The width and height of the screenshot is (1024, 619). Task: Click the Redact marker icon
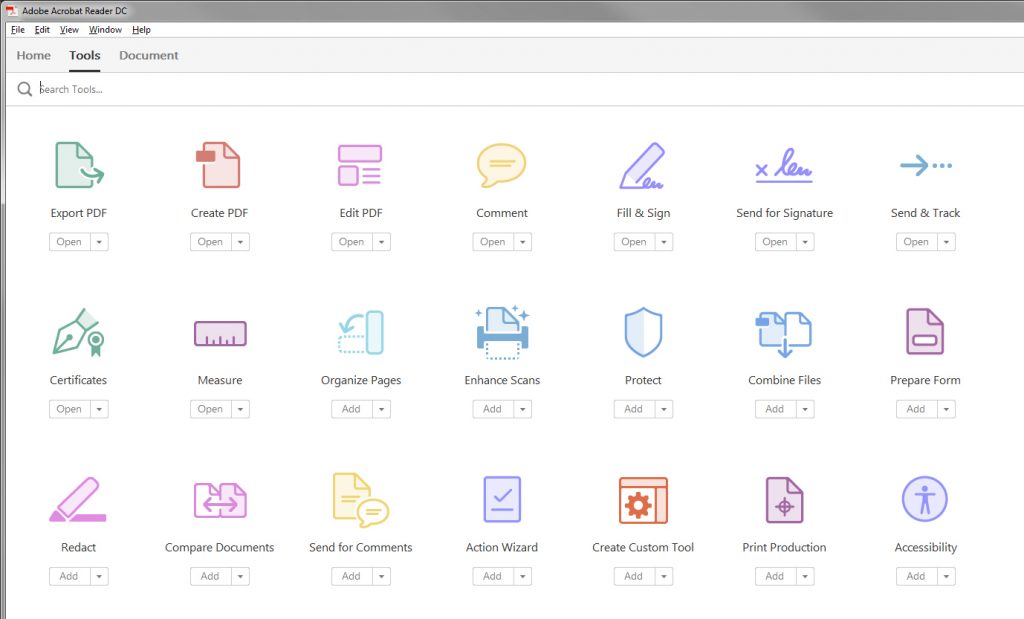(76, 500)
